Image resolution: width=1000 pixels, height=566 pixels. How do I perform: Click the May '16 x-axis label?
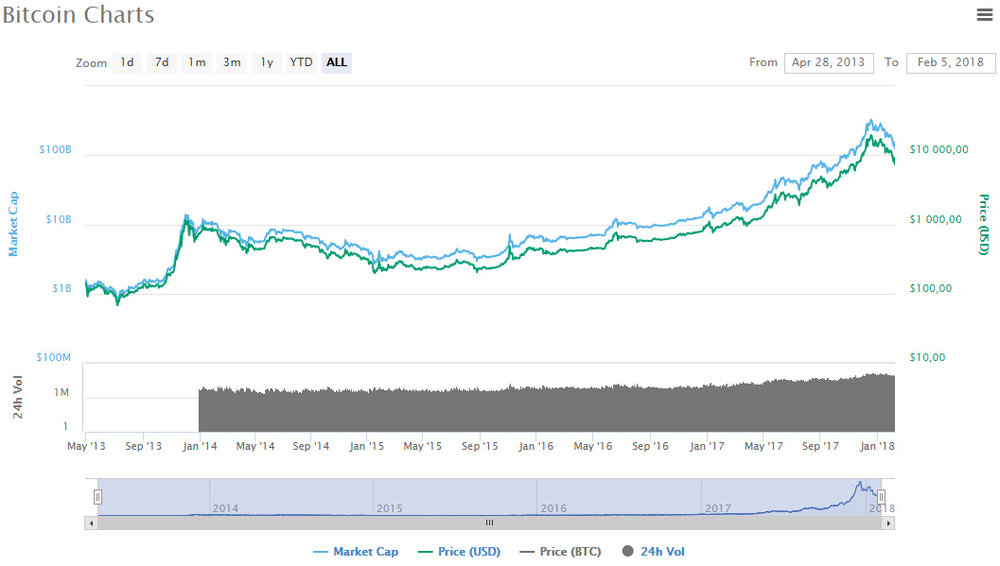(x=592, y=446)
